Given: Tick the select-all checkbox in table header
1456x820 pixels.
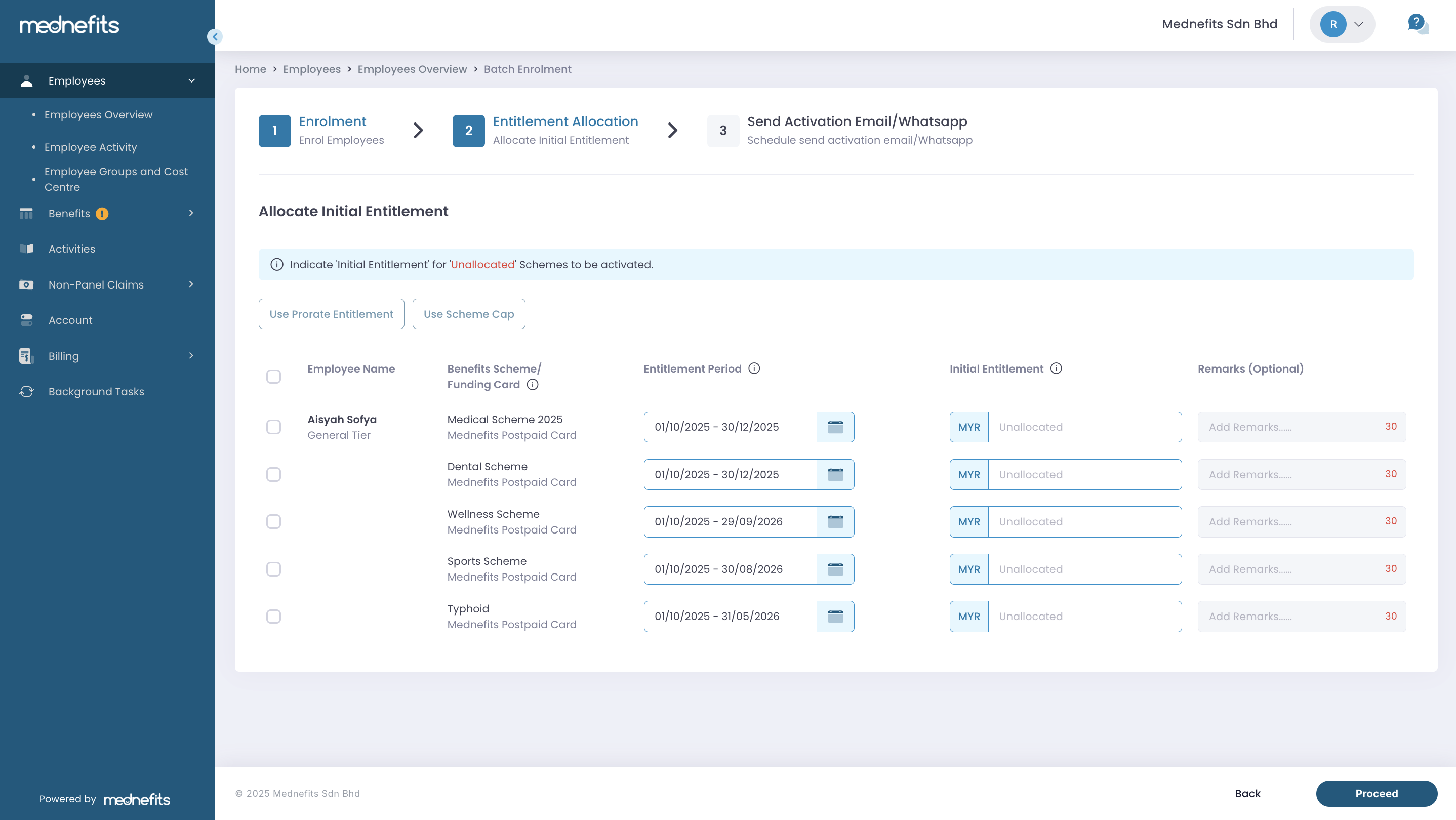Looking at the screenshot, I should coord(273,377).
